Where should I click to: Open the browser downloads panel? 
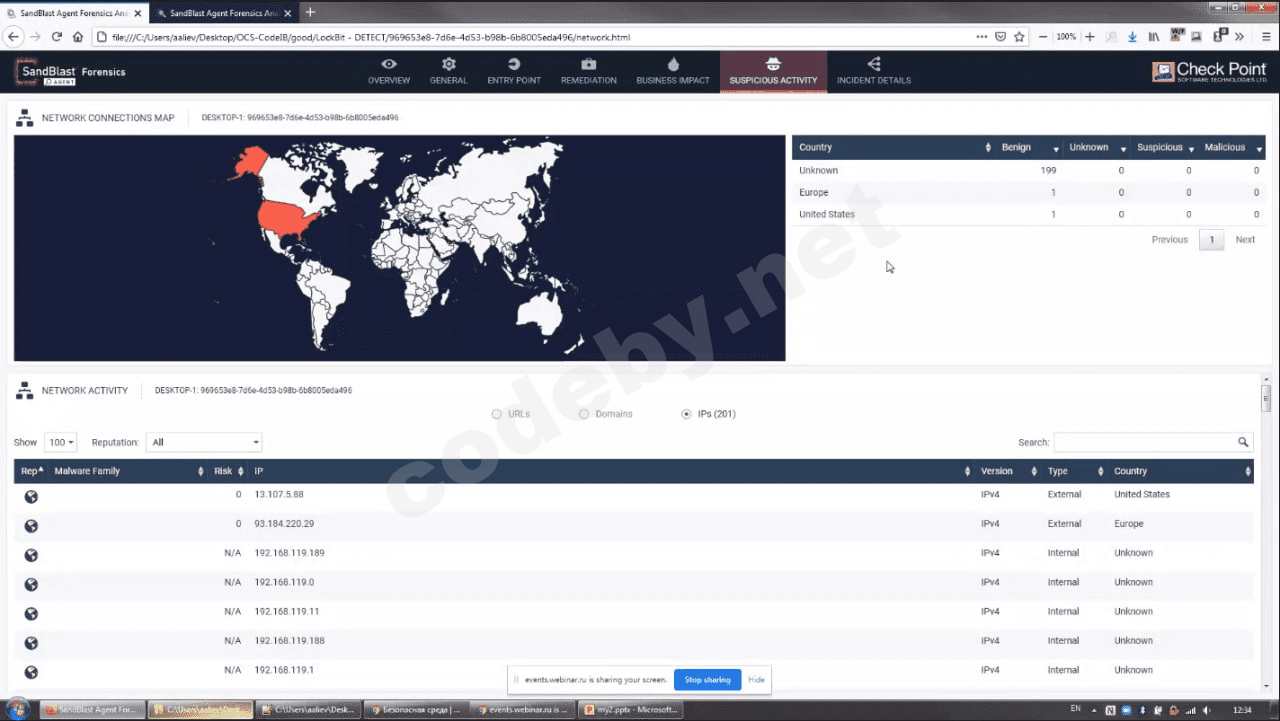pos(1132,37)
